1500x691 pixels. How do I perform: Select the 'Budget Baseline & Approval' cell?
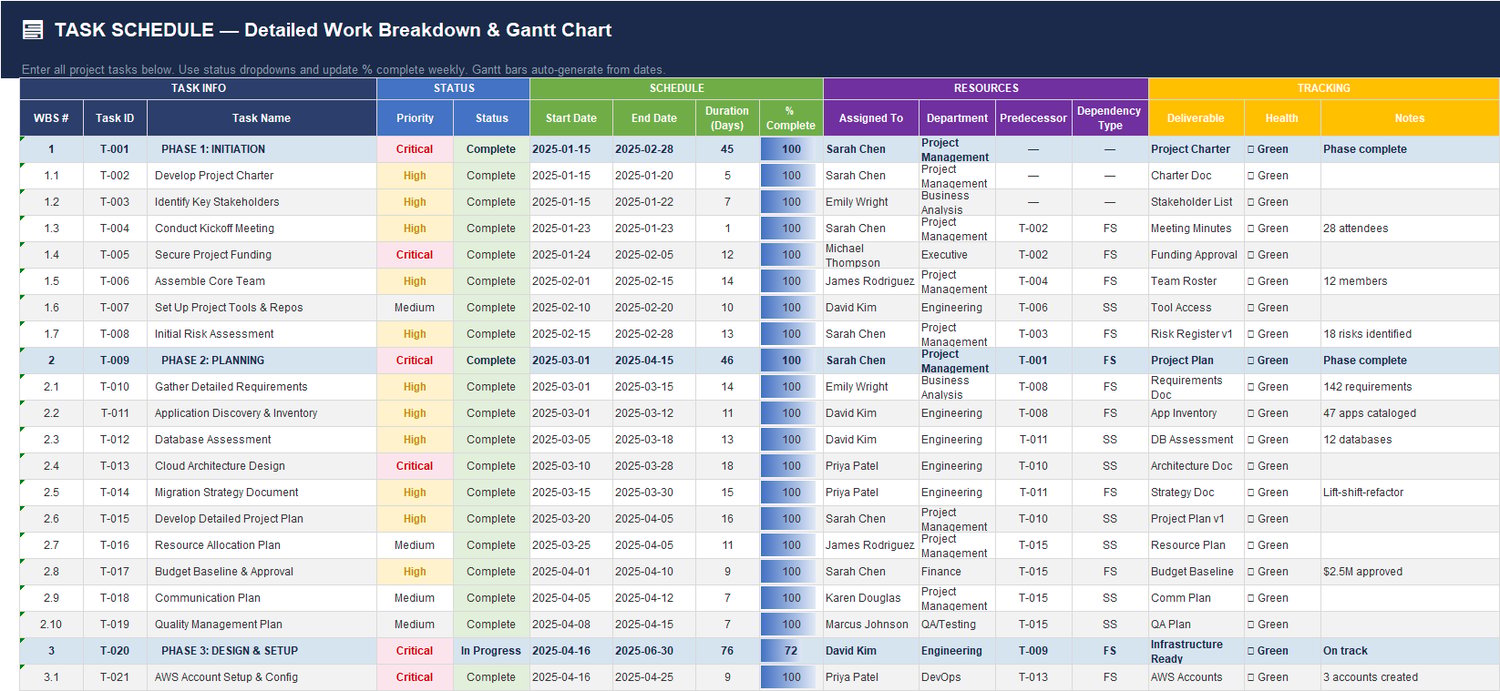[262, 572]
